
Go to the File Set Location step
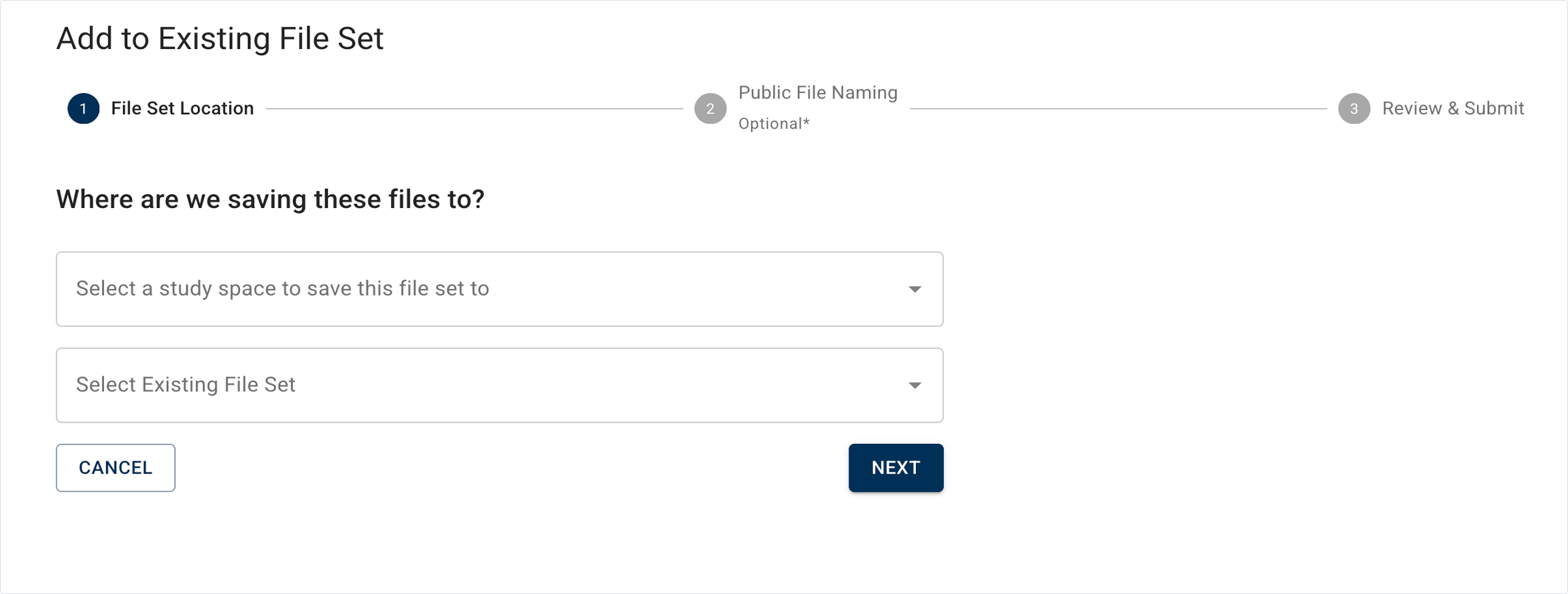(182, 109)
